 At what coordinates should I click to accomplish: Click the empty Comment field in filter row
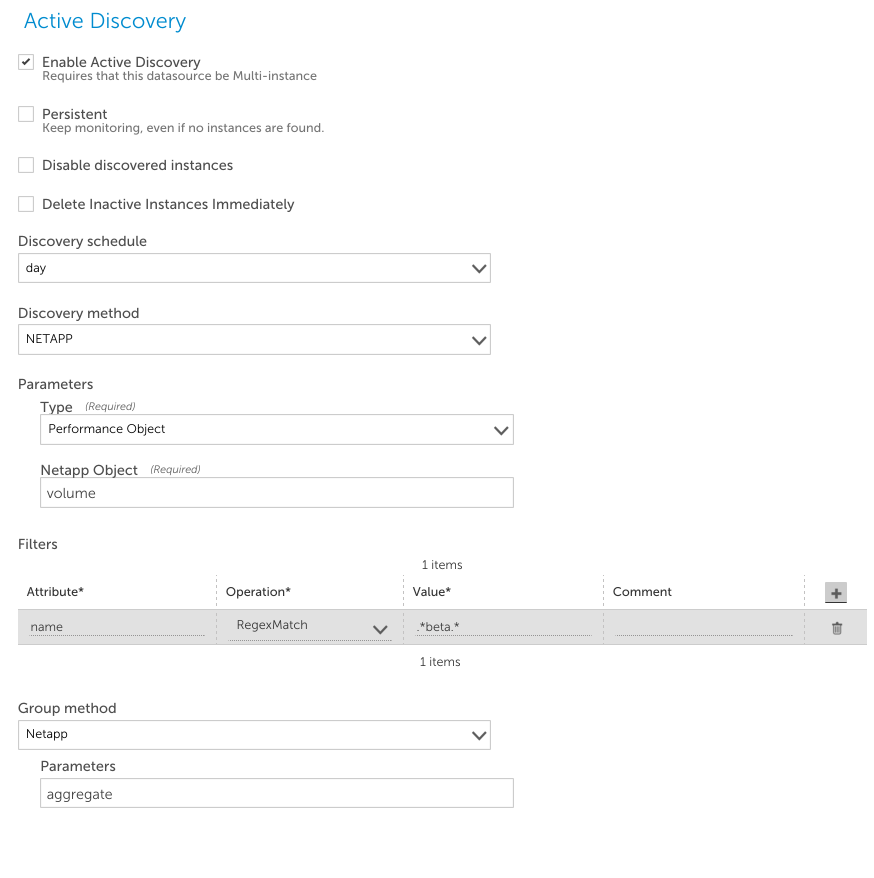tap(703, 627)
